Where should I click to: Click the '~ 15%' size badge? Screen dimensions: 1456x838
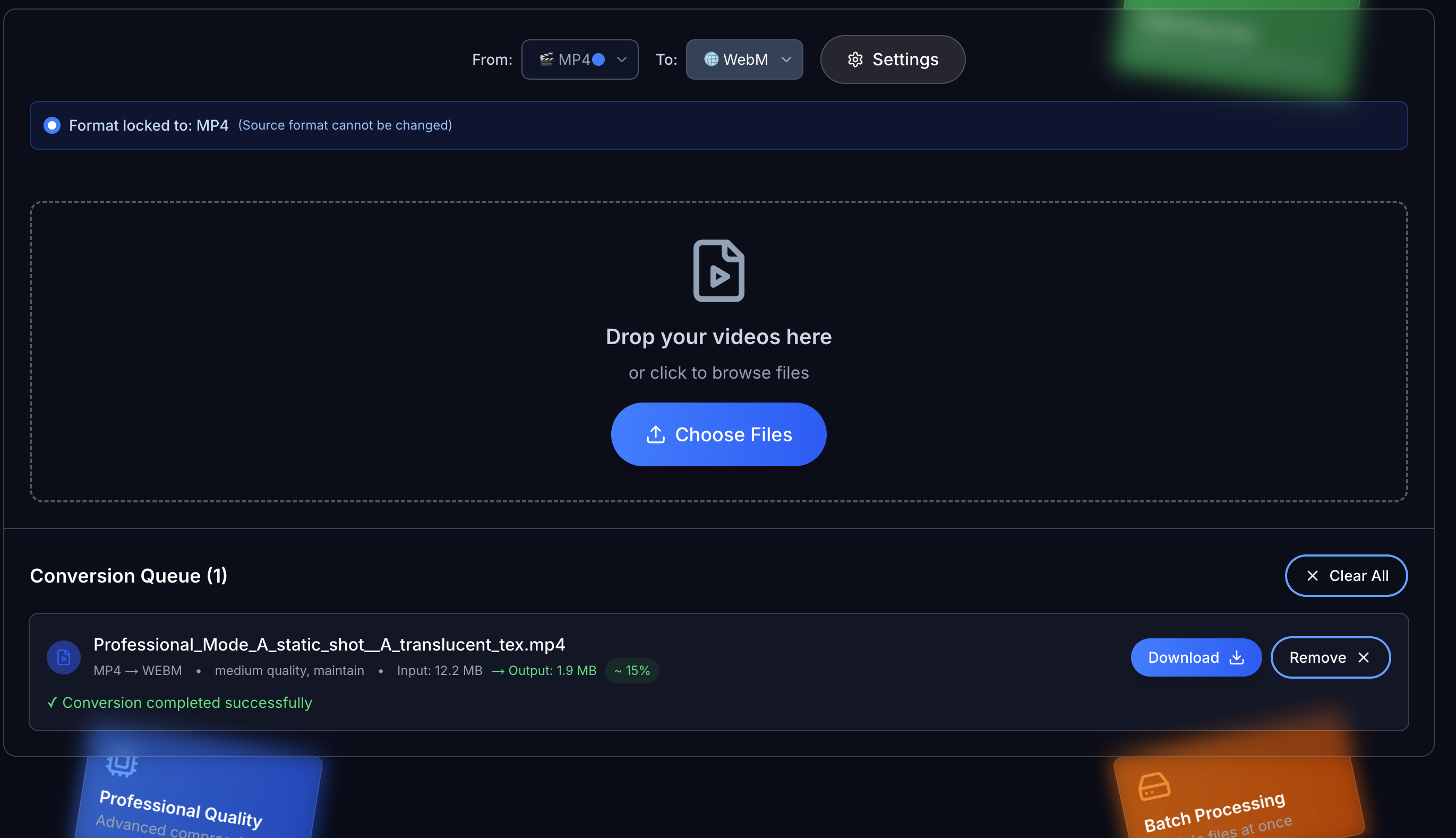632,671
